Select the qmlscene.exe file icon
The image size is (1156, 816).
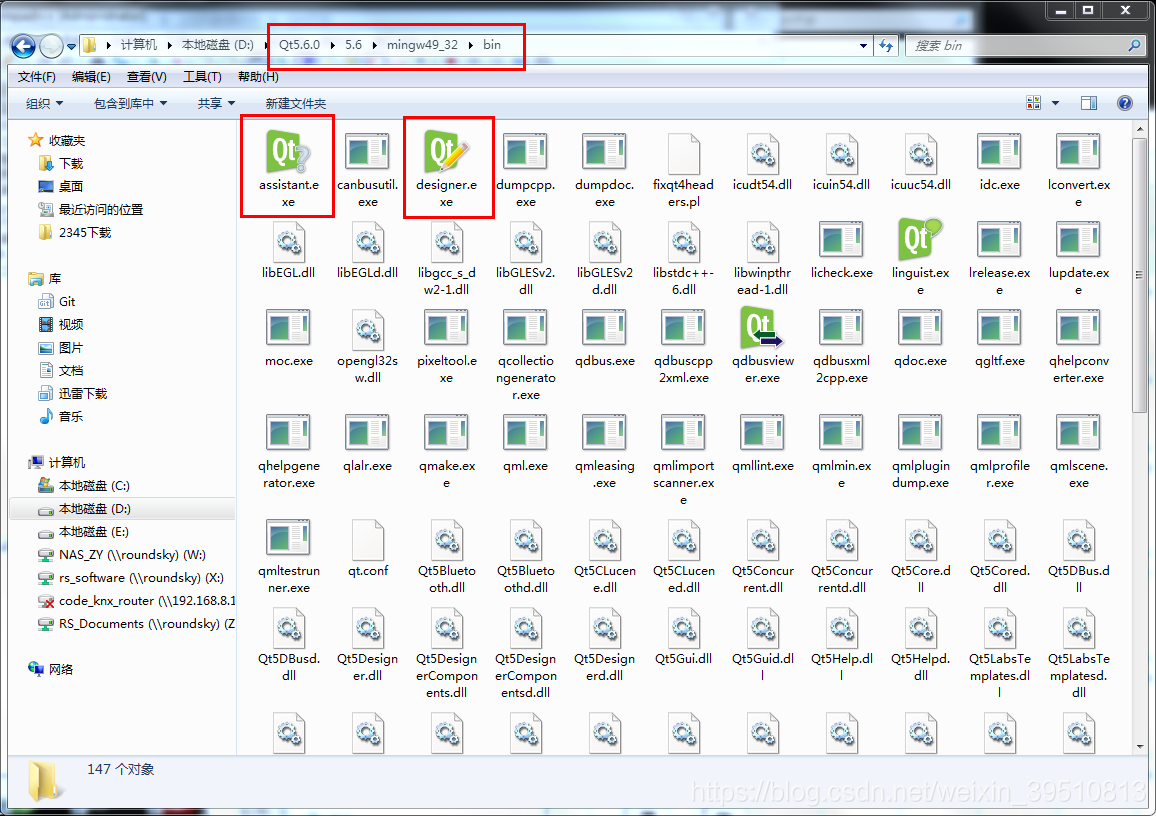click(x=1079, y=433)
